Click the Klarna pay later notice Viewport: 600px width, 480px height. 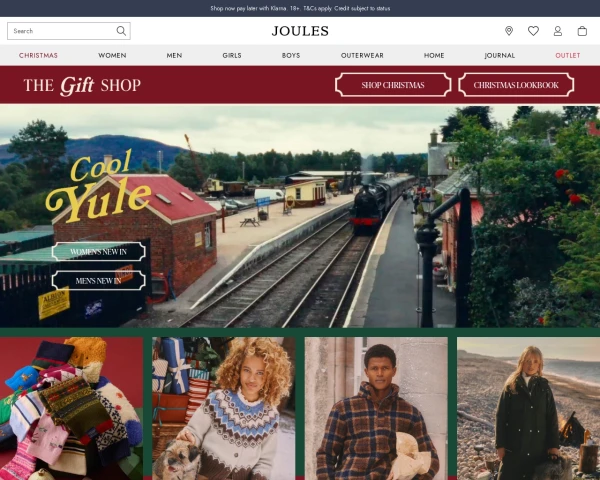tap(300, 8)
